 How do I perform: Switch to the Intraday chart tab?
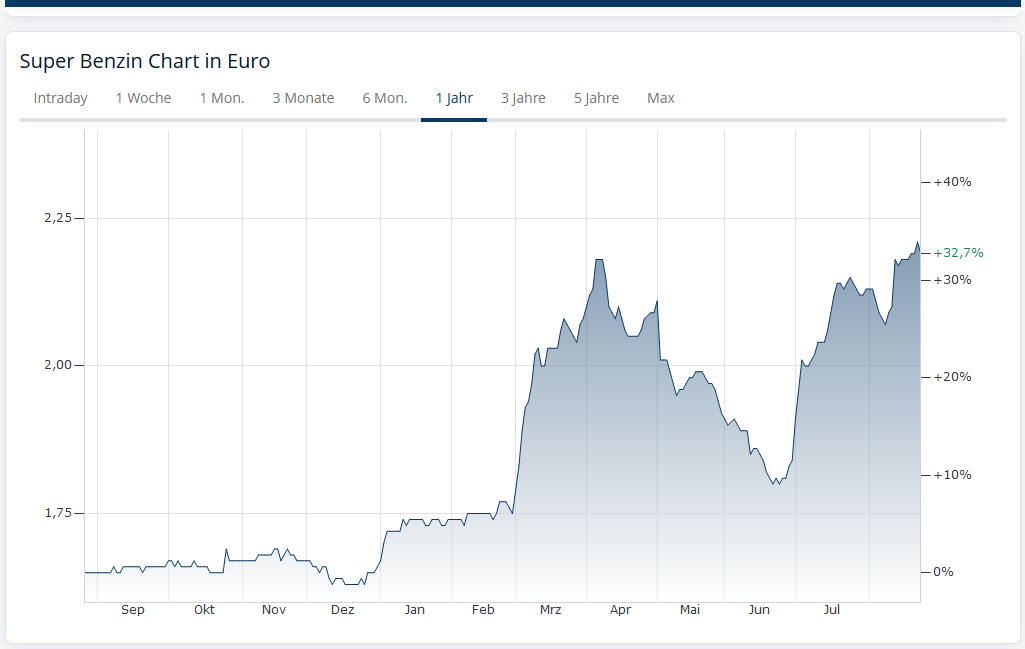pos(60,98)
